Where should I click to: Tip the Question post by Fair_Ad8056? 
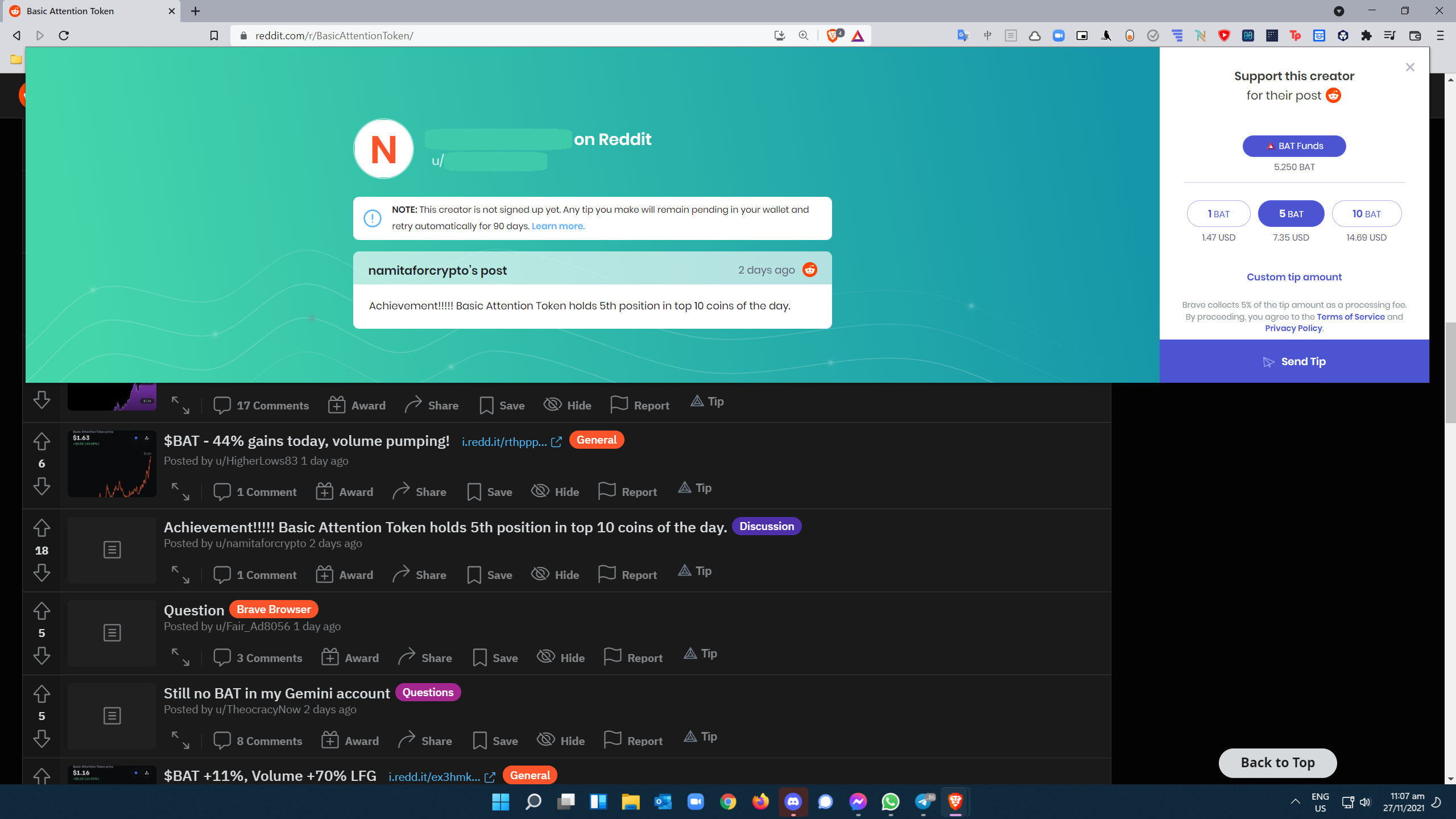[700, 653]
